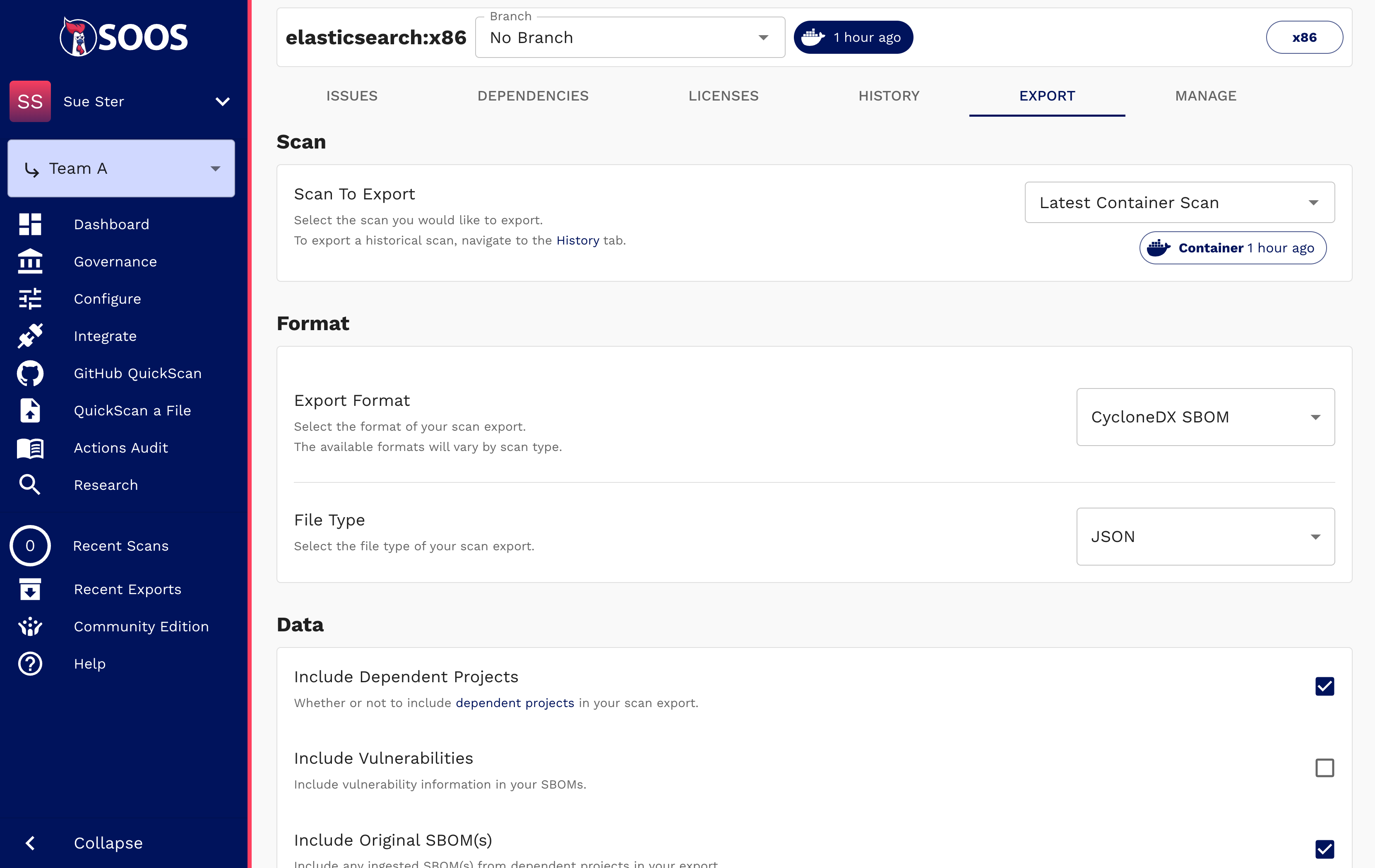This screenshot has width=1375, height=868.
Task: Click the QuickScan a File upload icon
Action: pos(30,410)
